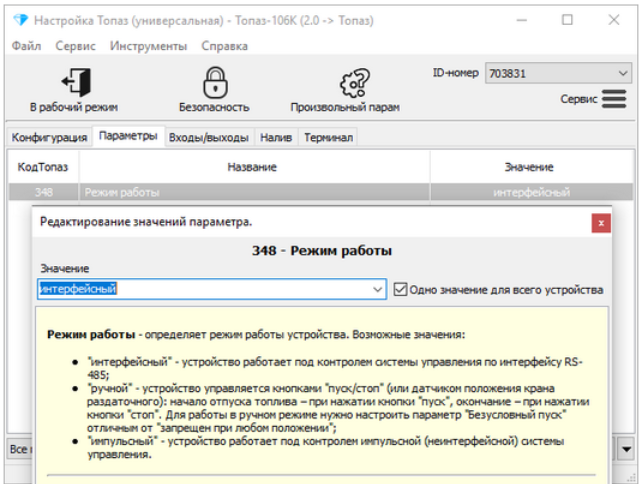Open the Инструменты menu

(148, 46)
